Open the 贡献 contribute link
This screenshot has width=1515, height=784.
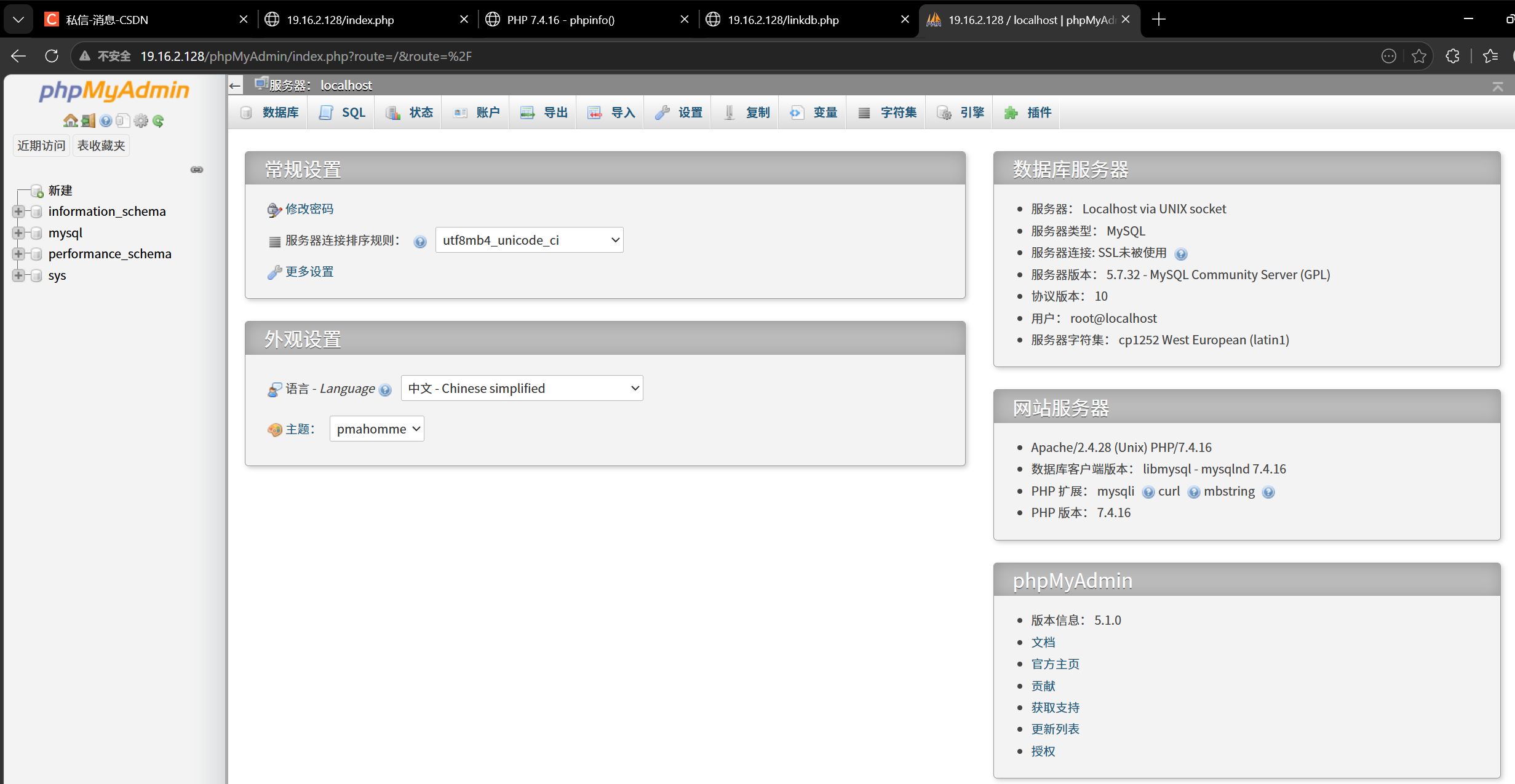(x=1043, y=686)
